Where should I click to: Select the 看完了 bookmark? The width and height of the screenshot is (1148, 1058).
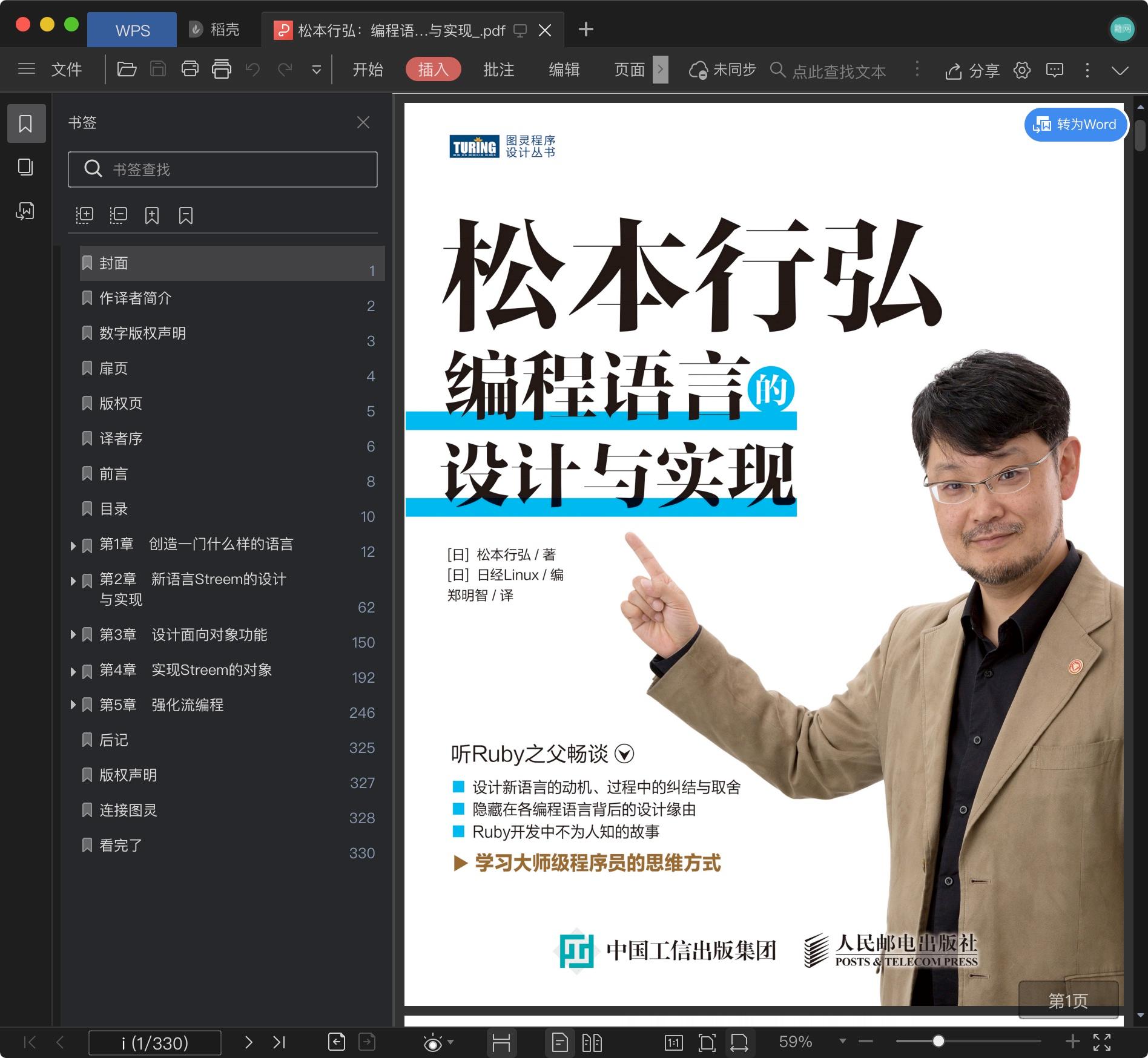tap(233, 846)
